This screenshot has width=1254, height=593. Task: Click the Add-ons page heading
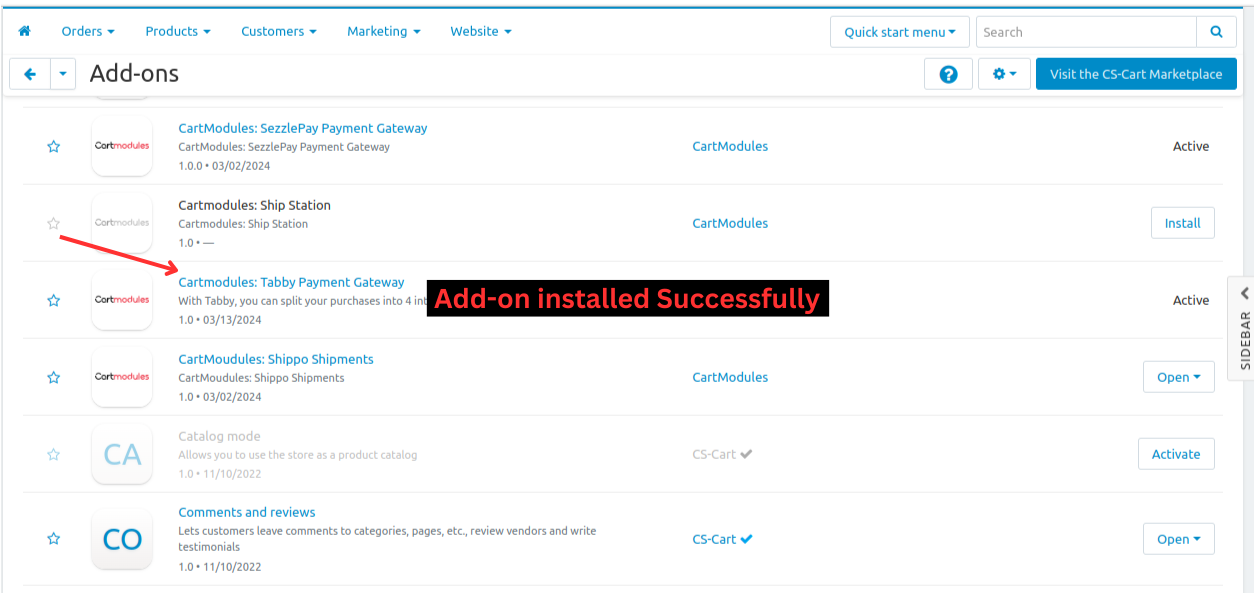coord(134,74)
